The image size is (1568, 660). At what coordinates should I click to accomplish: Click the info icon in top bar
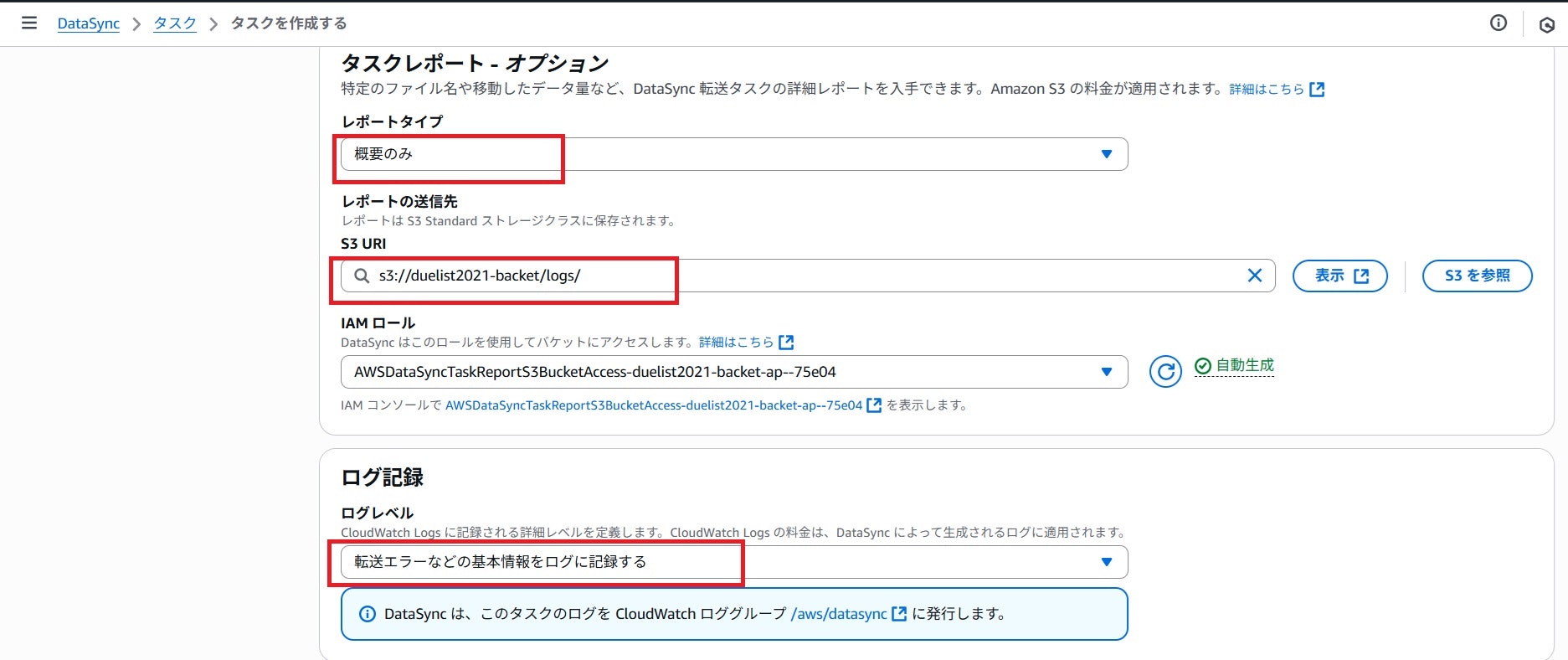pyautogui.click(x=1499, y=23)
